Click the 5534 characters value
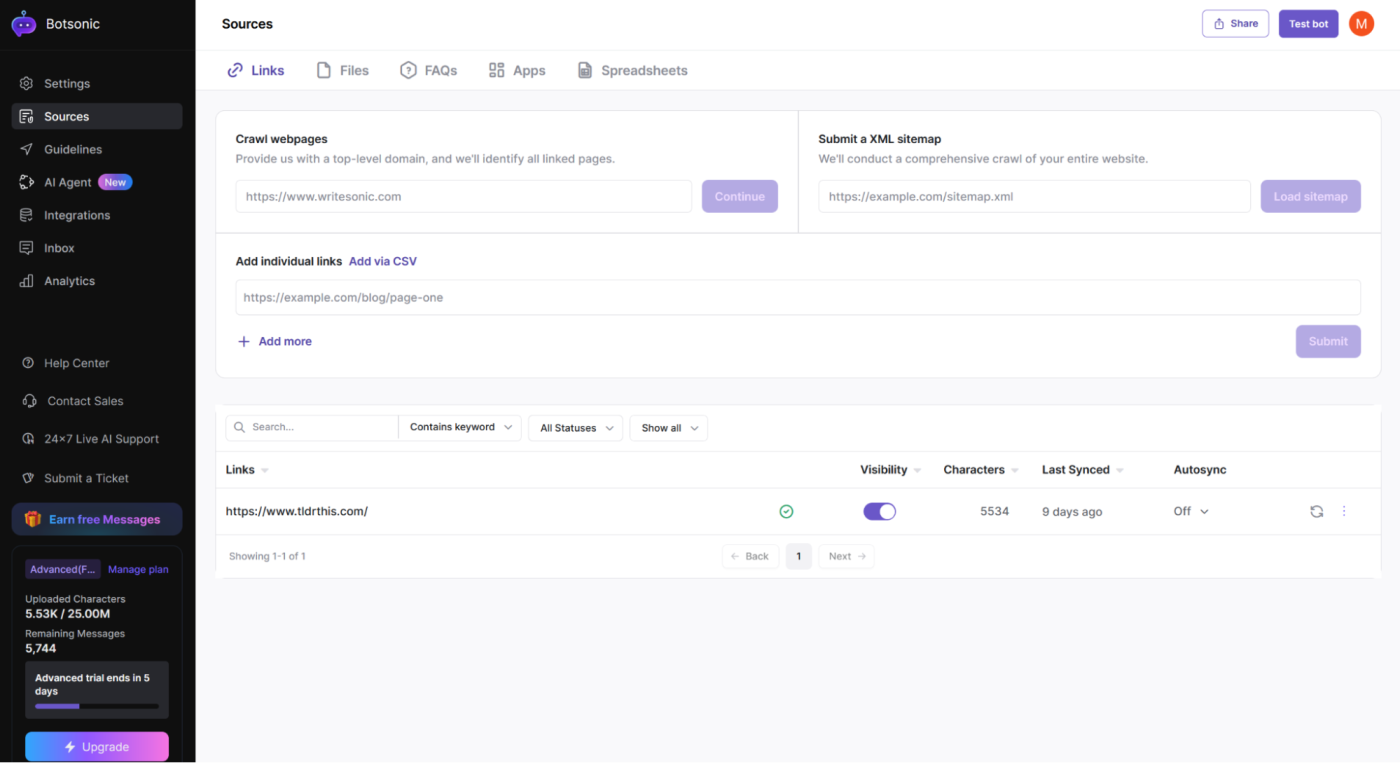 coord(994,512)
